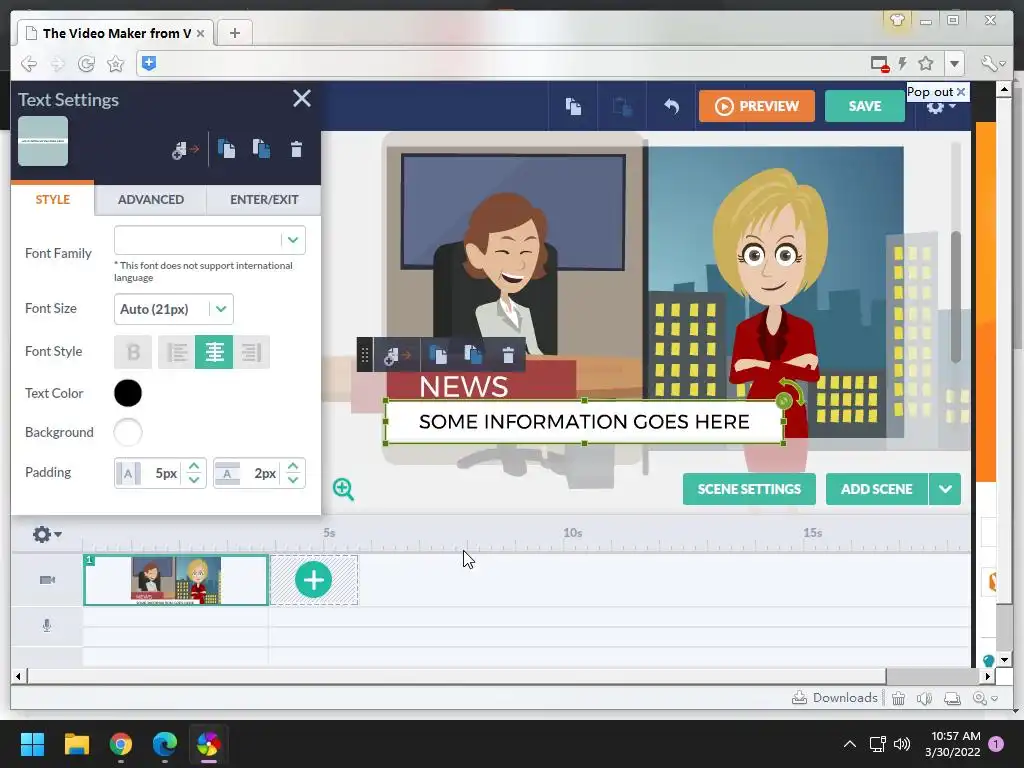
Task: Open Chrome from the taskbar
Action: (x=121, y=744)
